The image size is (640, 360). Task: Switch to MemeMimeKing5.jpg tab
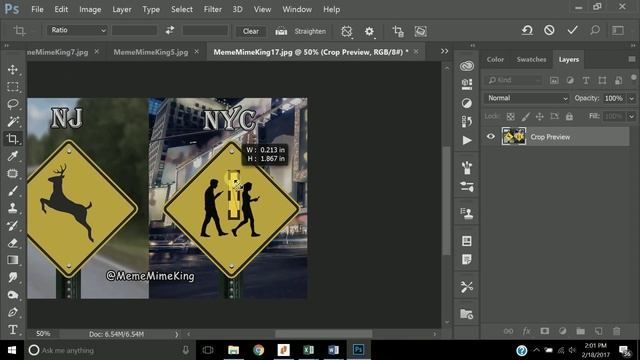(x=151, y=52)
